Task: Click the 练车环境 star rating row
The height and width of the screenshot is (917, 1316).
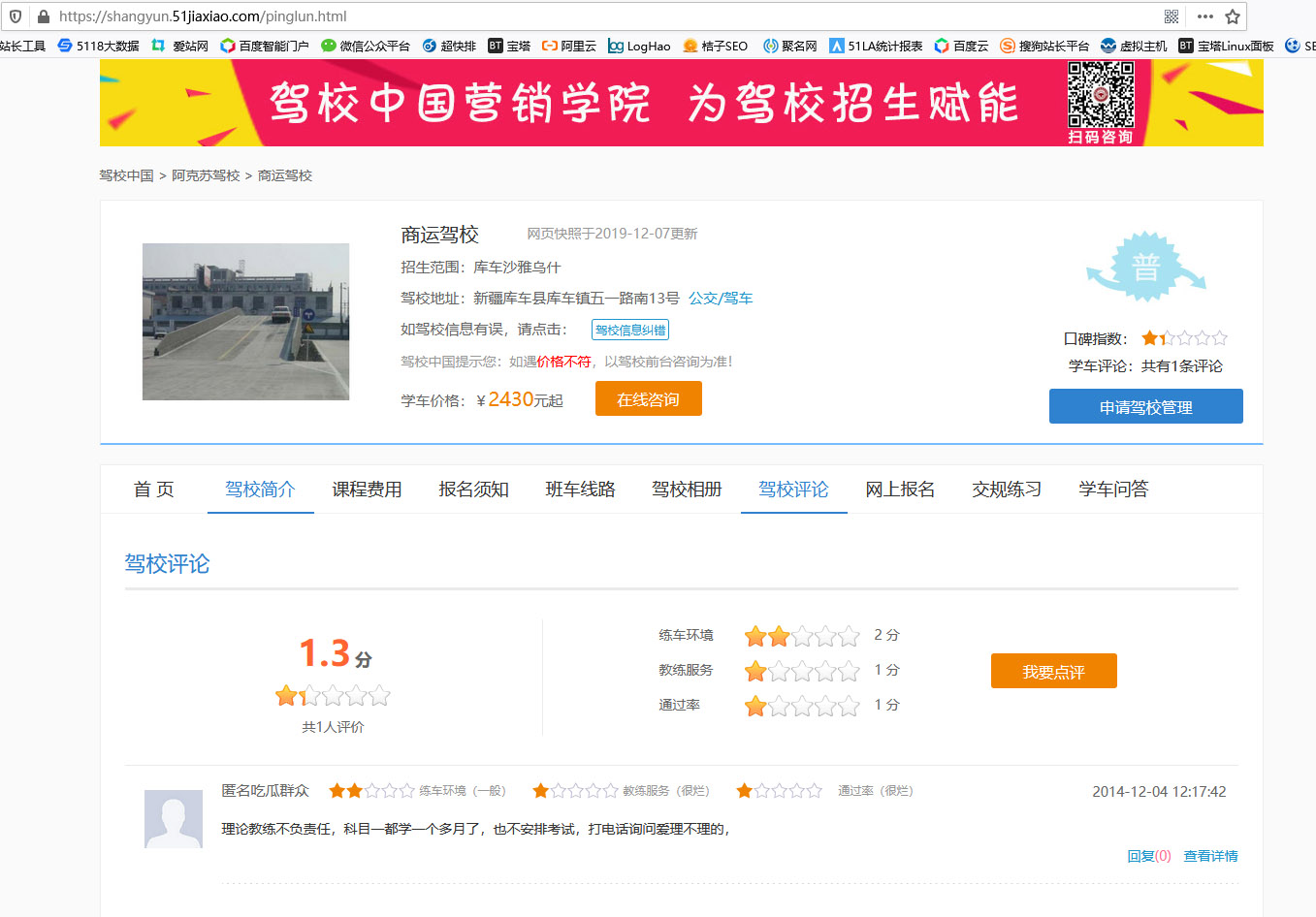Action: click(x=802, y=636)
